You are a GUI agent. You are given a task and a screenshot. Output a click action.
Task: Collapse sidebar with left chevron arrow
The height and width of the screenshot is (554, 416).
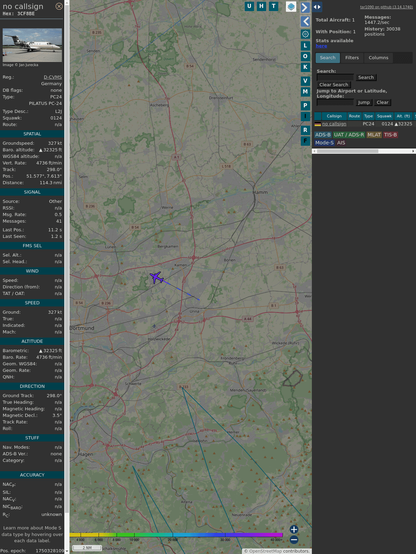pyautogui.click(x=305, y=22)
